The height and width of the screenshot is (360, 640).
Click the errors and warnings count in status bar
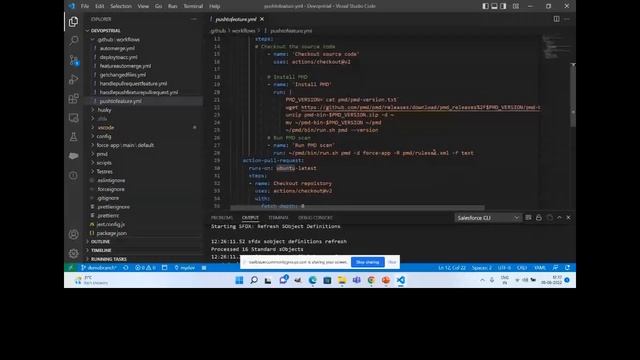click(145, 268)
